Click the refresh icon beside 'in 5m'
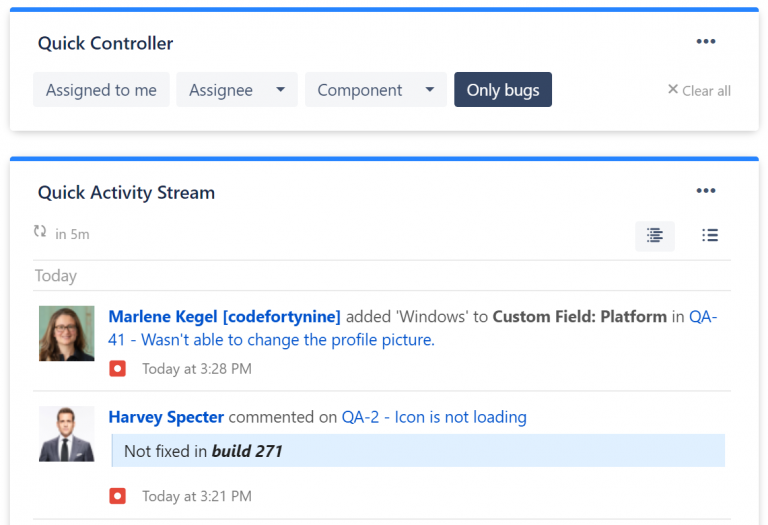Viewport: 768px width, 525px height. [40, 232]
